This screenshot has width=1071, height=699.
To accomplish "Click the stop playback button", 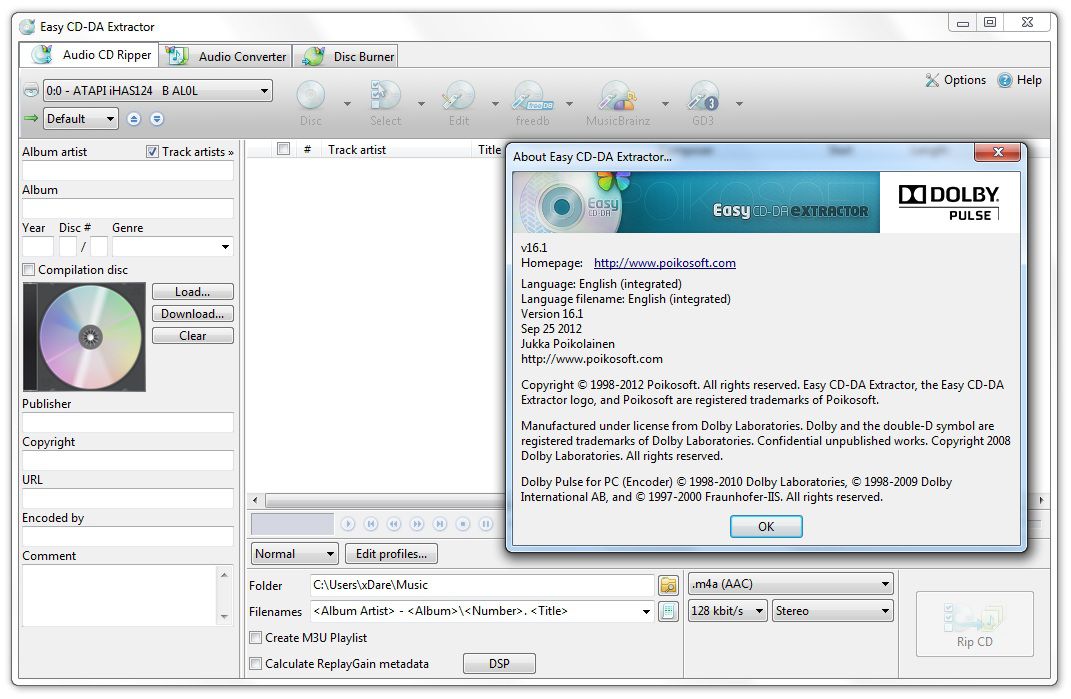I will 463,524.
